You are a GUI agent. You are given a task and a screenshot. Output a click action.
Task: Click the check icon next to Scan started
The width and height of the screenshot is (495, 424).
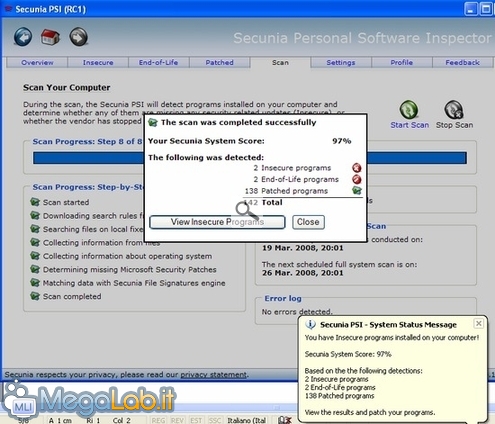(x=35, y=202)
